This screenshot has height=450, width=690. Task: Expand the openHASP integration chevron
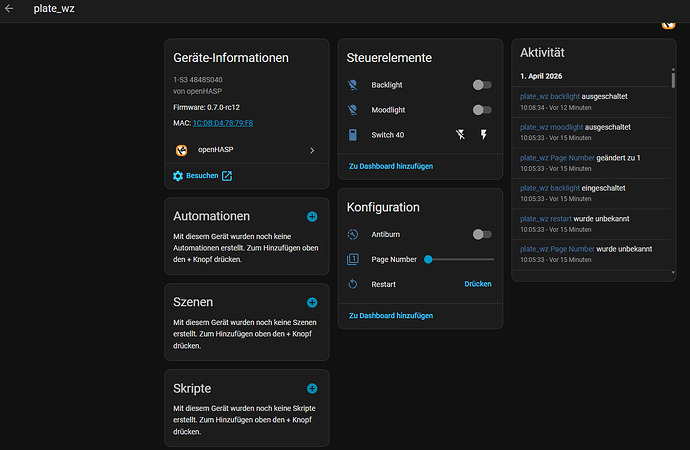312,150
